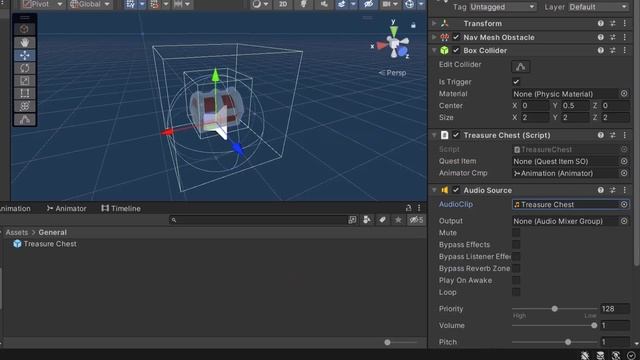
Task: Open the Global handle rotation dropdown
Action: point(89,4)
